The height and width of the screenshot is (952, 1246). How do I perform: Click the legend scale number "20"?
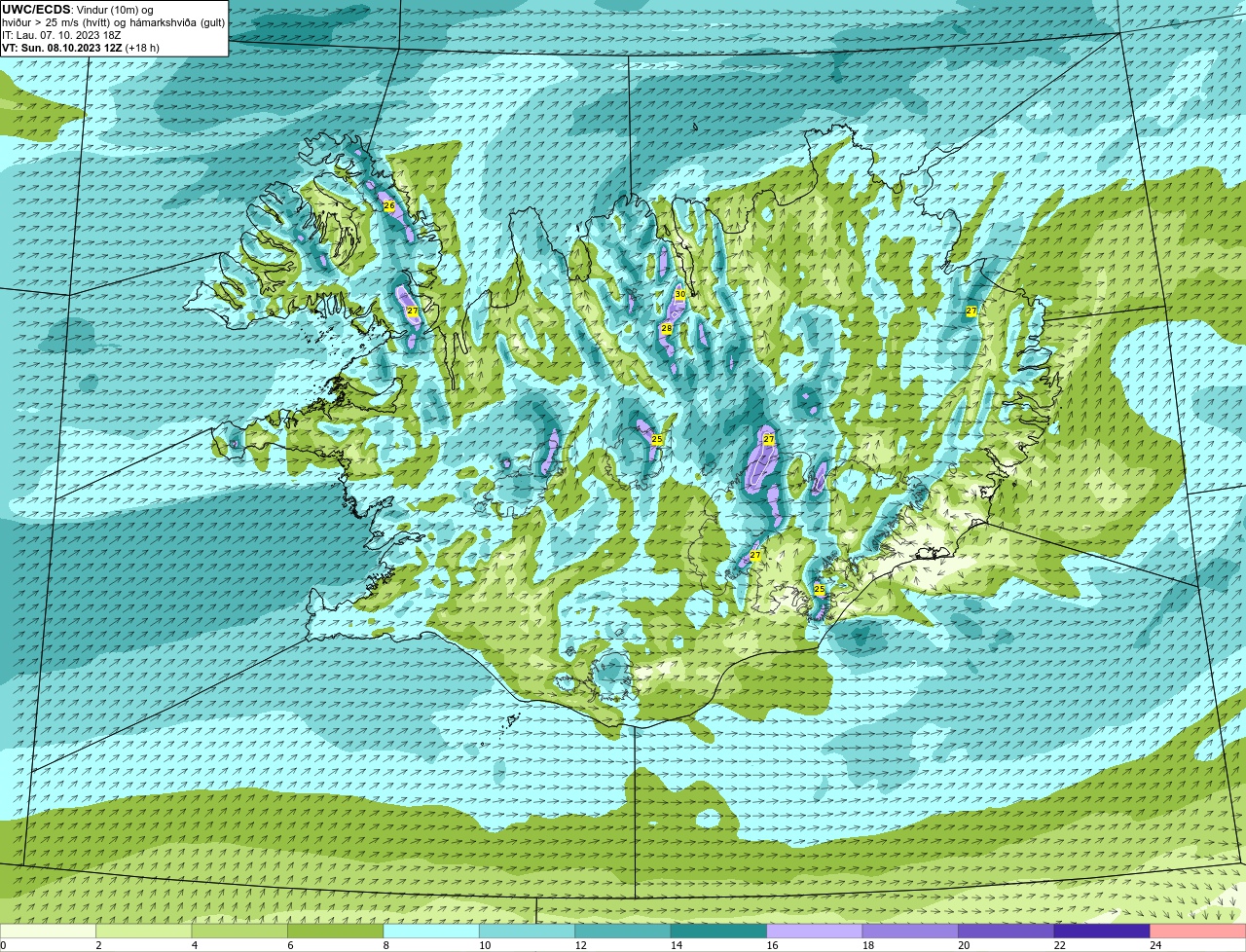pyautogui.click(x=964, y=945)
